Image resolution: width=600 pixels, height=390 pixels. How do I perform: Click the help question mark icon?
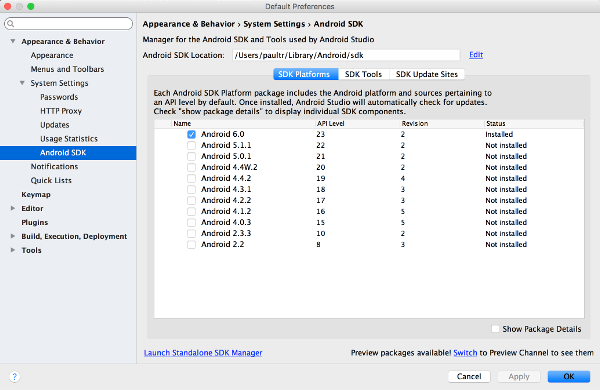pos(14,377)
